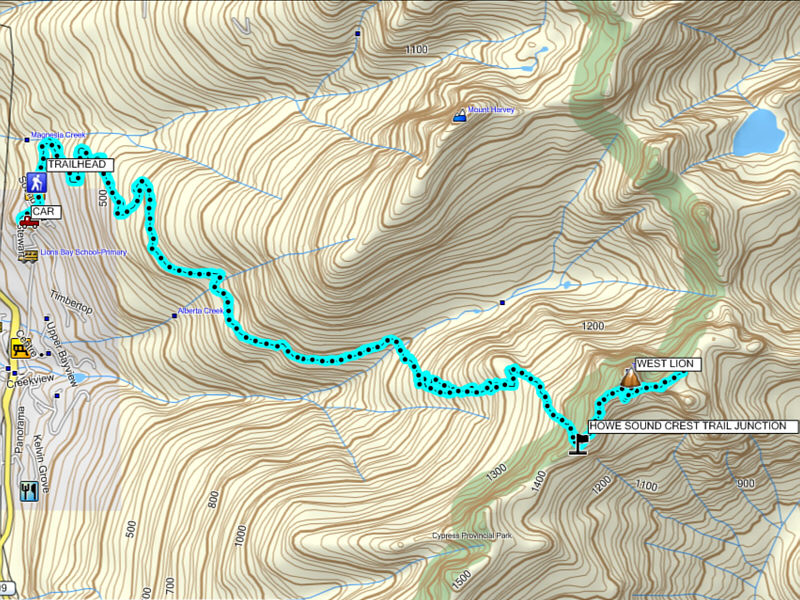This screenshot has width=800, height=600.
Task: Open the TRAILHEAD waypoint label
Action: click(x=80, y=165)
